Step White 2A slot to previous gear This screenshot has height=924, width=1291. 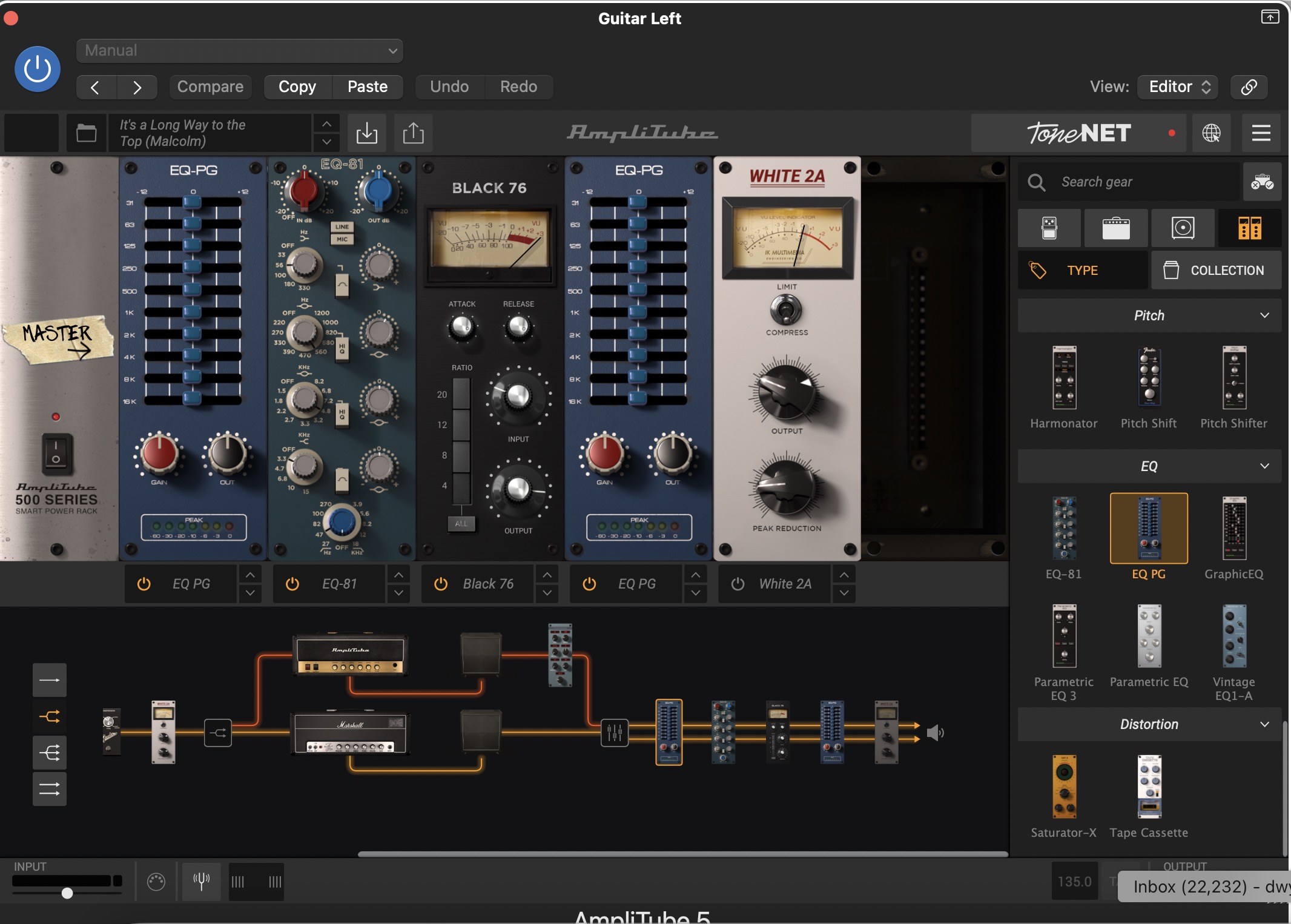tap(844, 574)
